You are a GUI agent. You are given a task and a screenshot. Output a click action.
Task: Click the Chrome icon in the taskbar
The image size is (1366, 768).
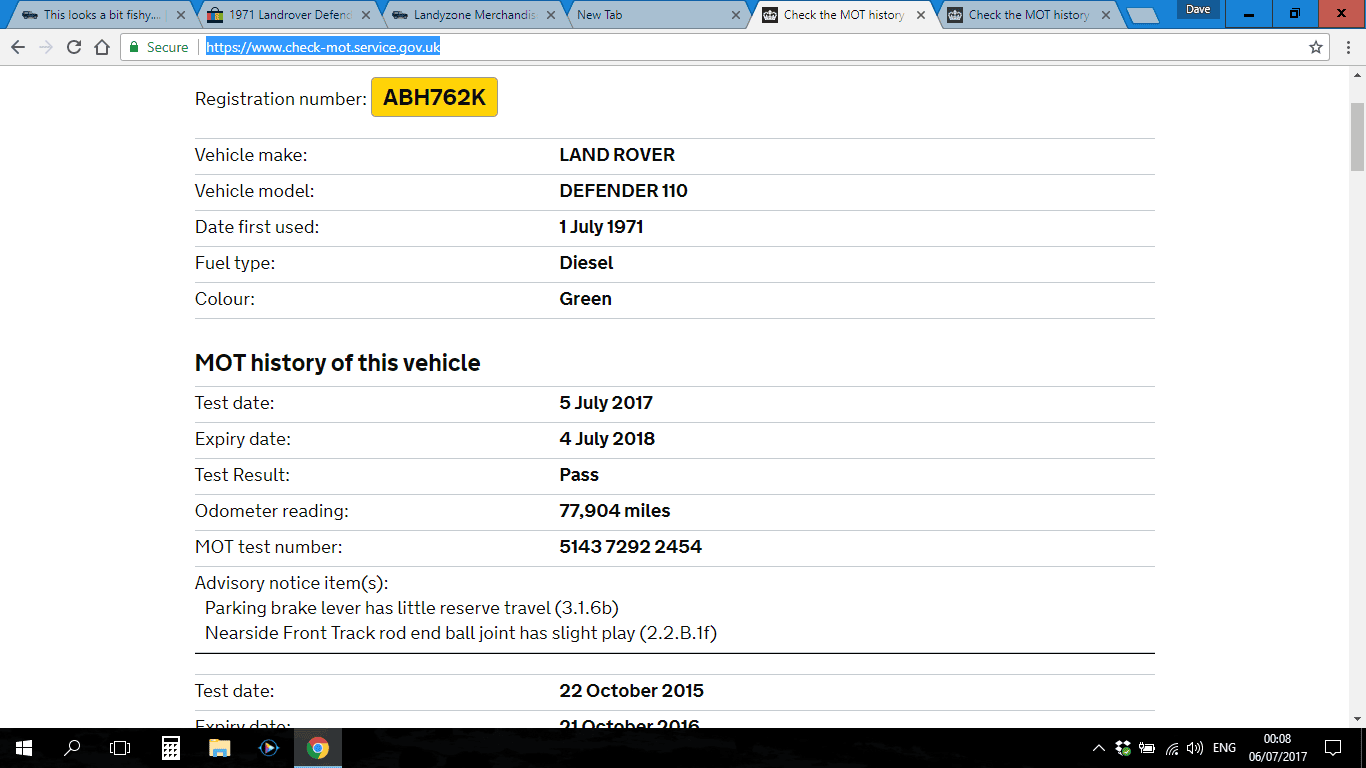click(x=317, y=748)
